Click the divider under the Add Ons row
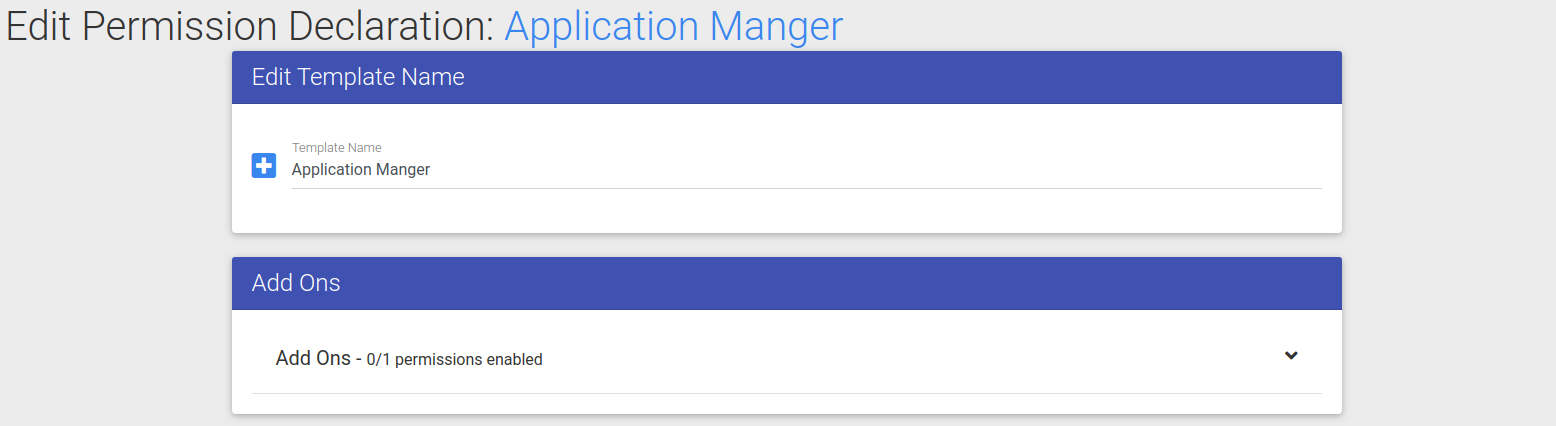The height and width of the screenshot is (426, 1556). [x=787, y=393]
